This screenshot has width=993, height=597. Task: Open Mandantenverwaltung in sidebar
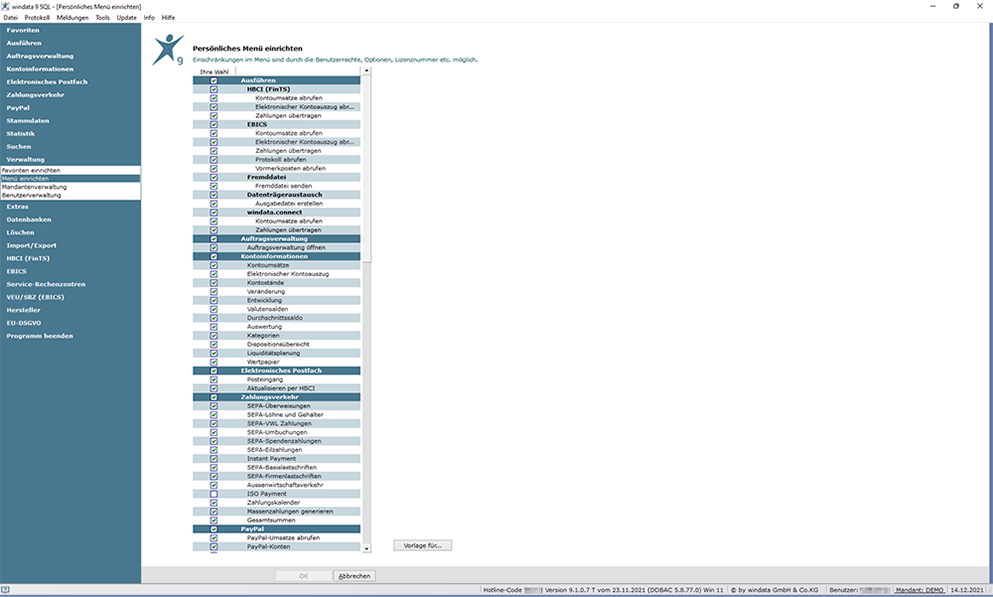pyautogui.click(x=70, y=187)
